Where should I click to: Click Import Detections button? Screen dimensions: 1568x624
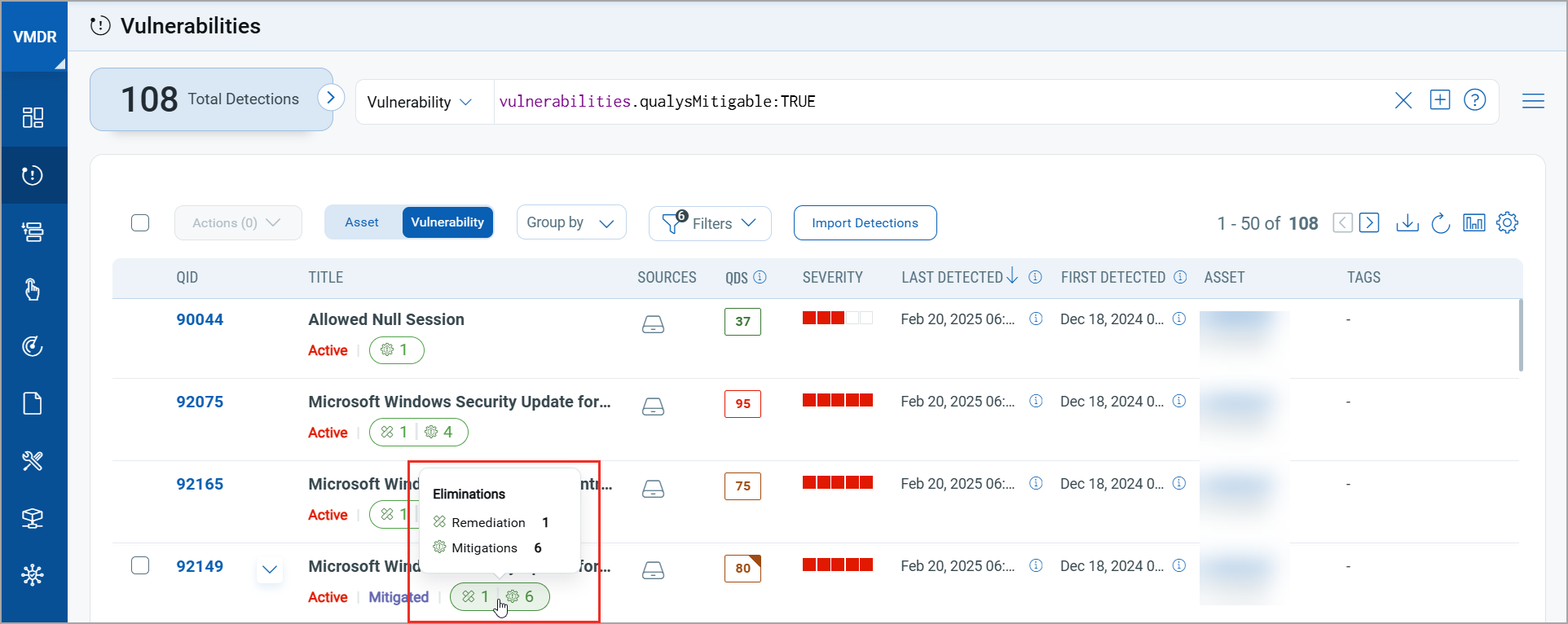point(865,222)
